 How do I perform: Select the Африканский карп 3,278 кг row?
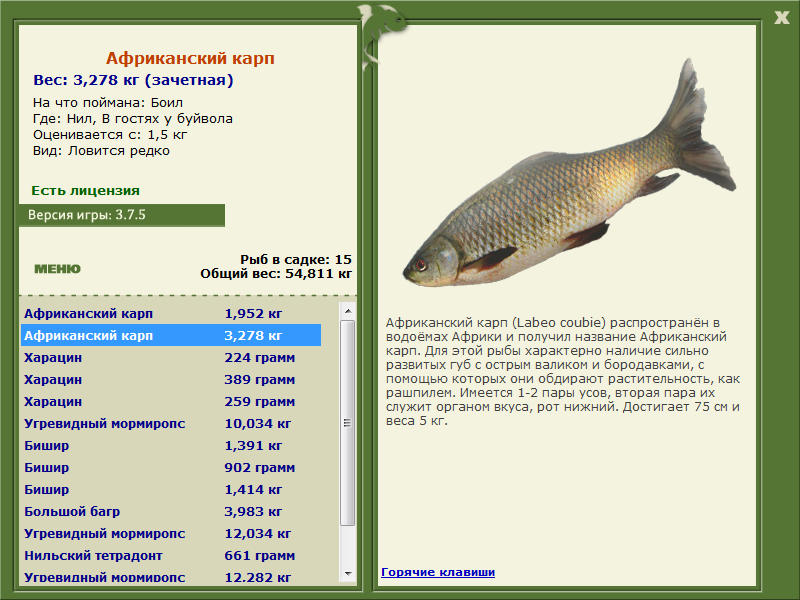171,335
